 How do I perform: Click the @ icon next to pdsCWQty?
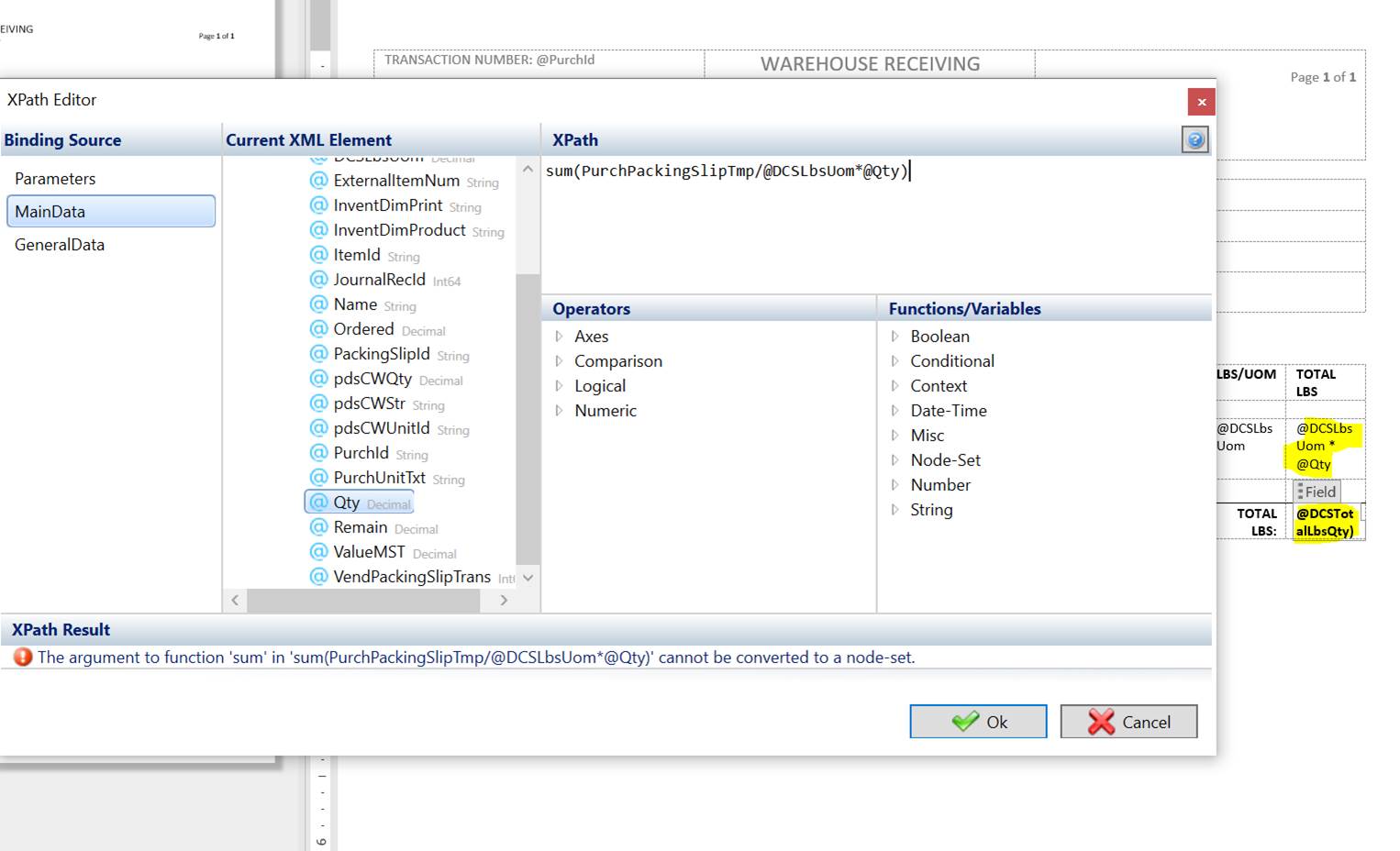pyautogui.click(x=319, y=379)
